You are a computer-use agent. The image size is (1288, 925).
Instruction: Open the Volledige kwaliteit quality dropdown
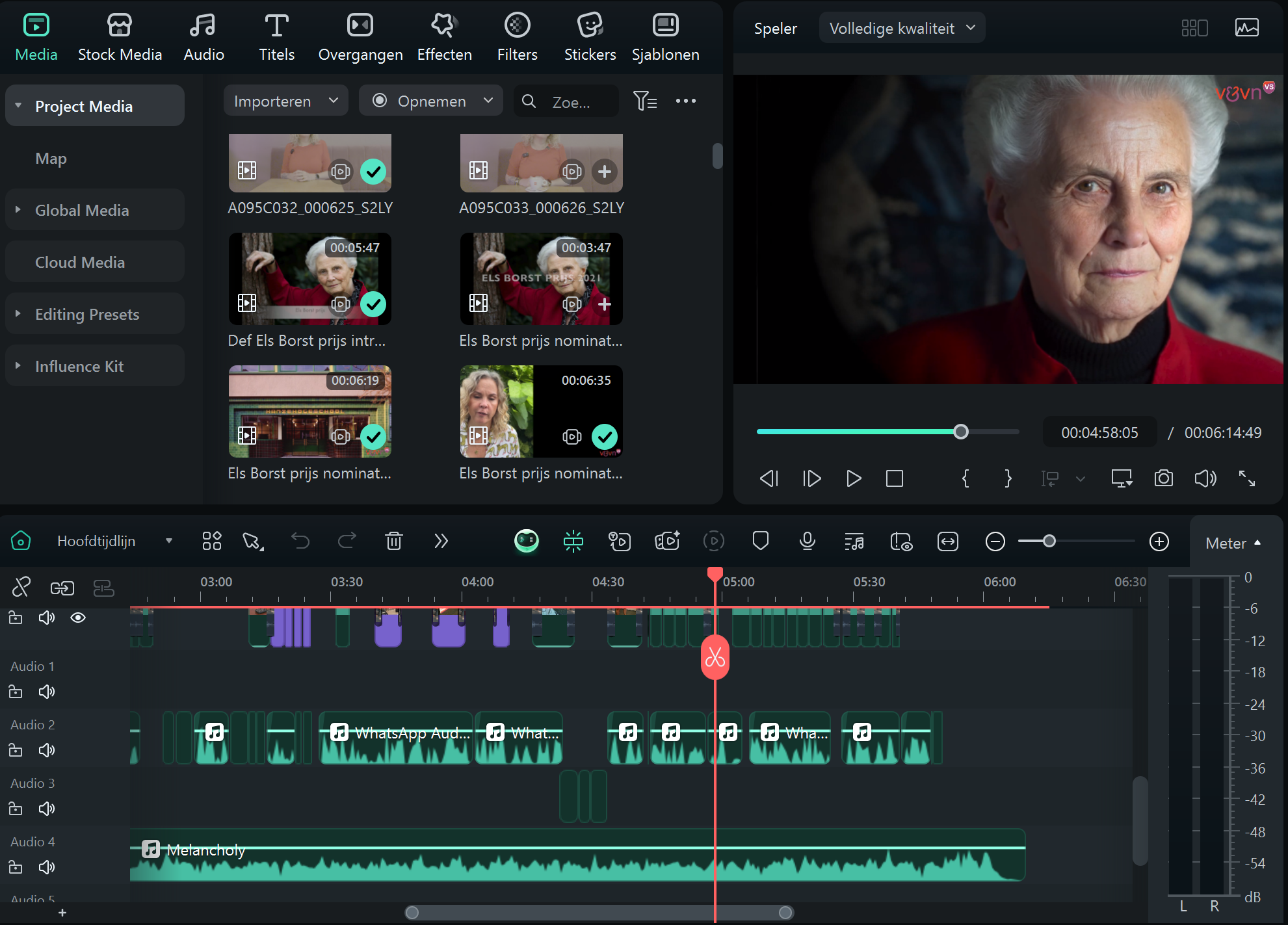901,28
